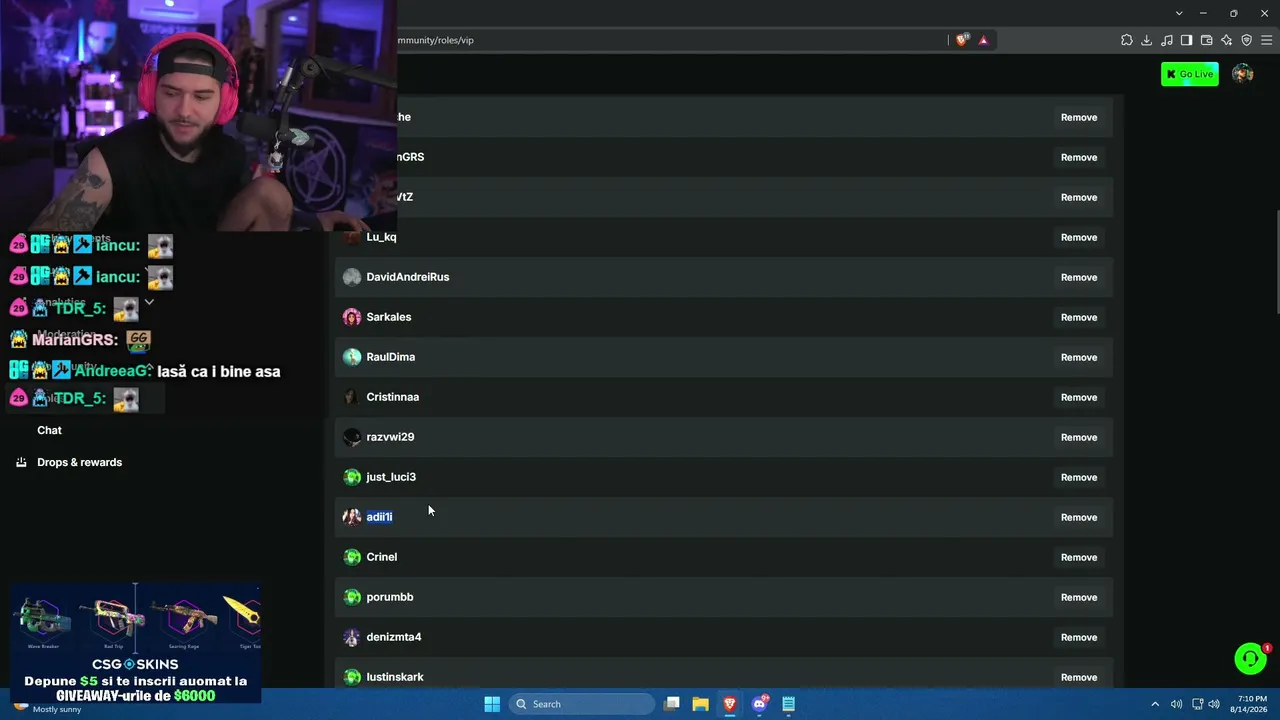
Task: Click the username RaulDima
Action: pyautogui.click(x=391, y=357)
